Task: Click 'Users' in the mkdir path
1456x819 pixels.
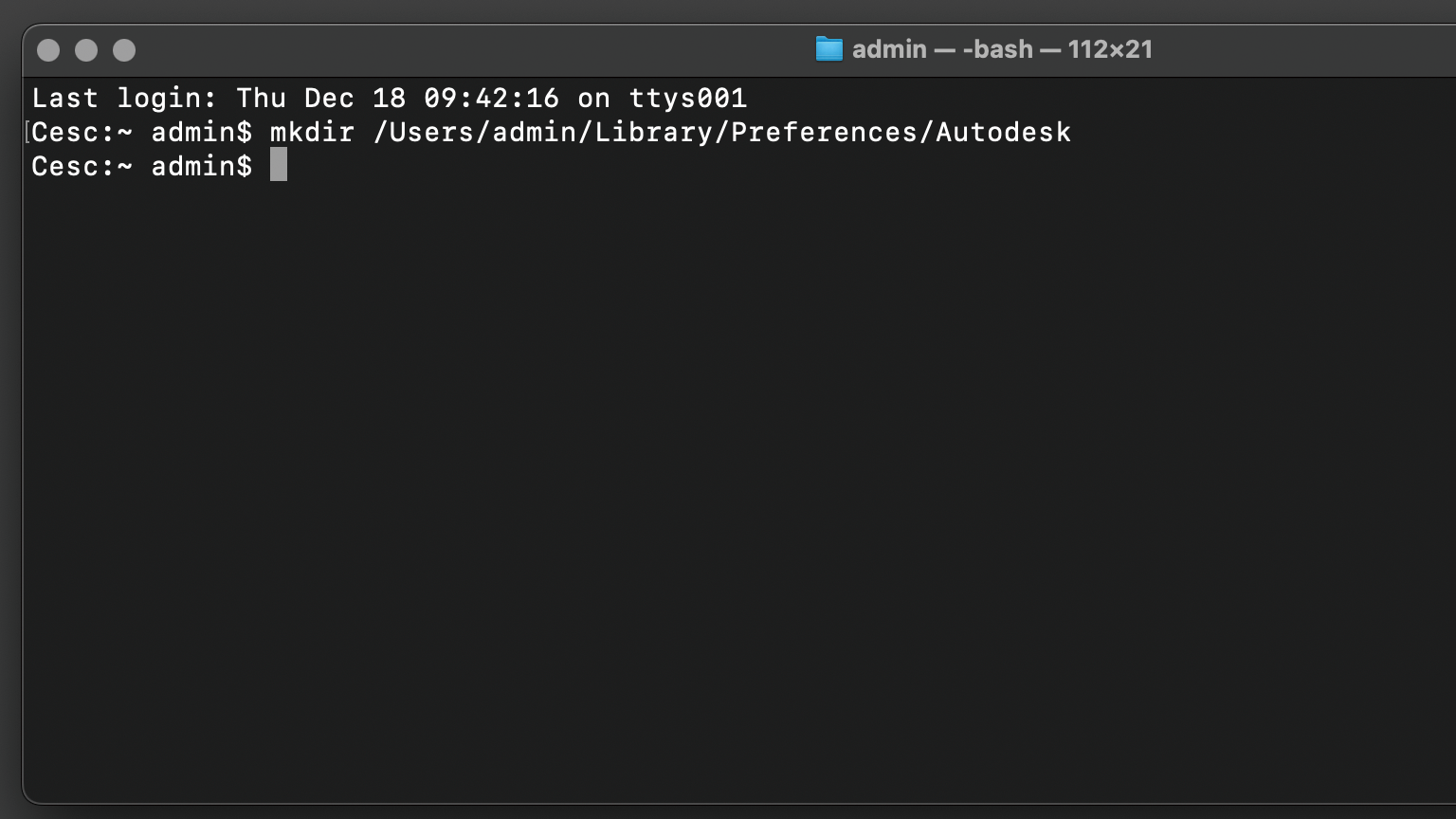Action: click(431, 132)
